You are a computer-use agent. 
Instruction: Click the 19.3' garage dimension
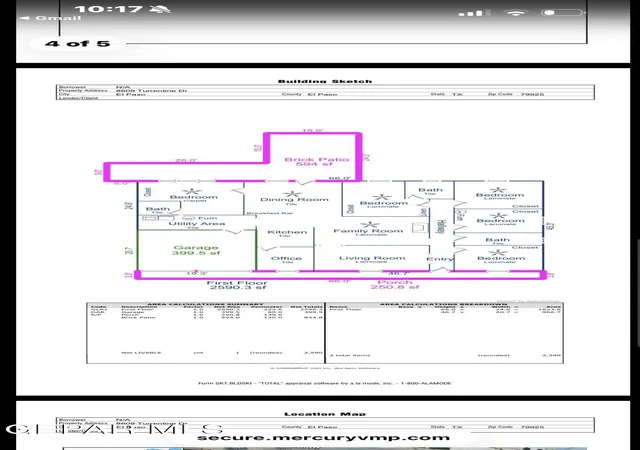click(x=197, y=273)
